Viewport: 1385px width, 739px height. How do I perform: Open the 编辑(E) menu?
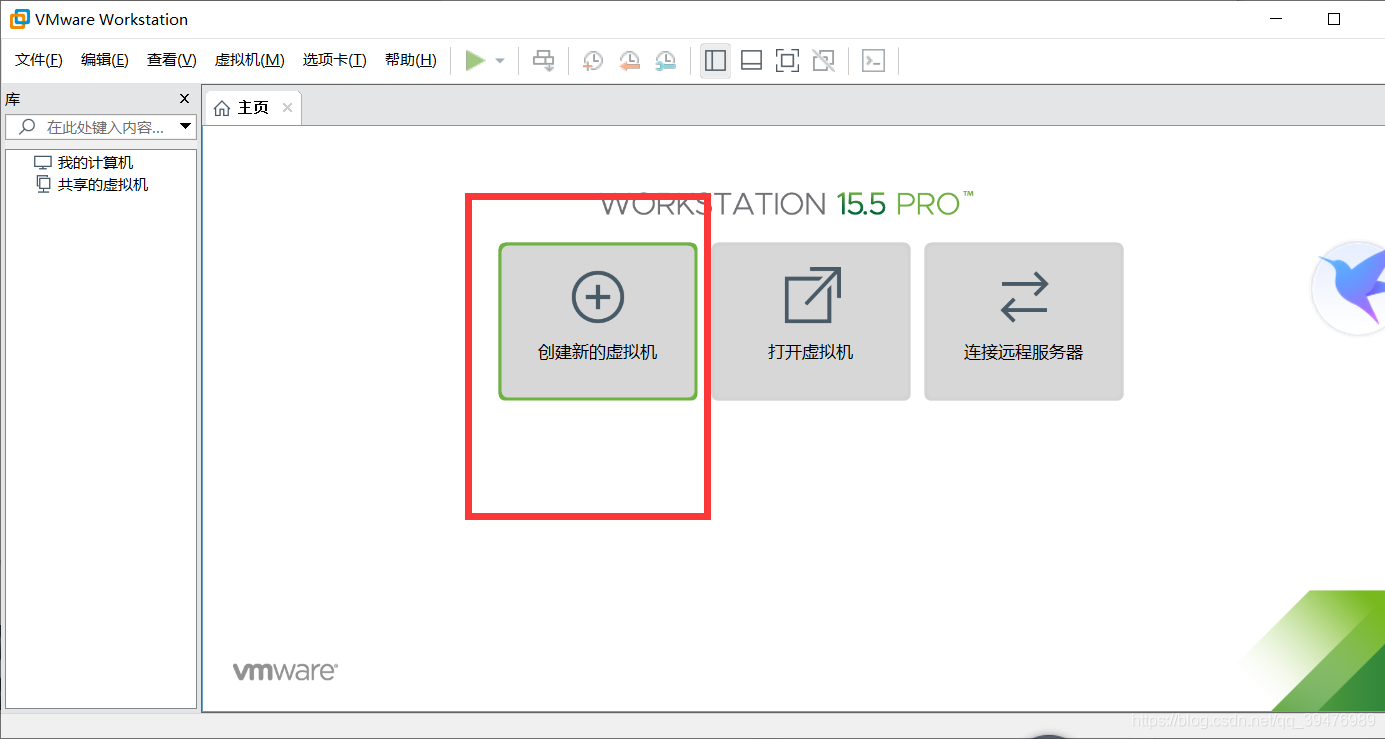coord(105,60)
